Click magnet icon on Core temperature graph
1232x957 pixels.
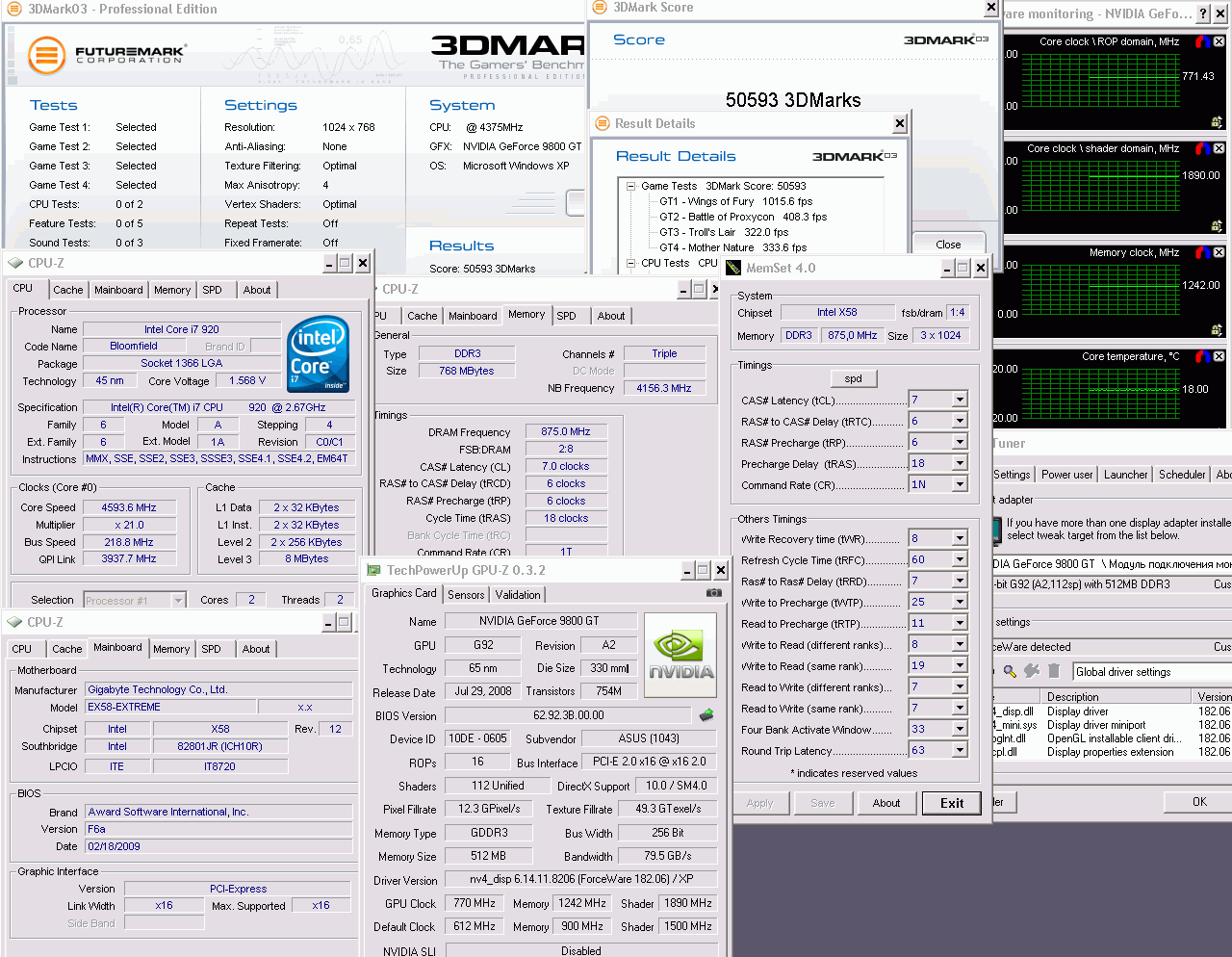point(1202,356)
